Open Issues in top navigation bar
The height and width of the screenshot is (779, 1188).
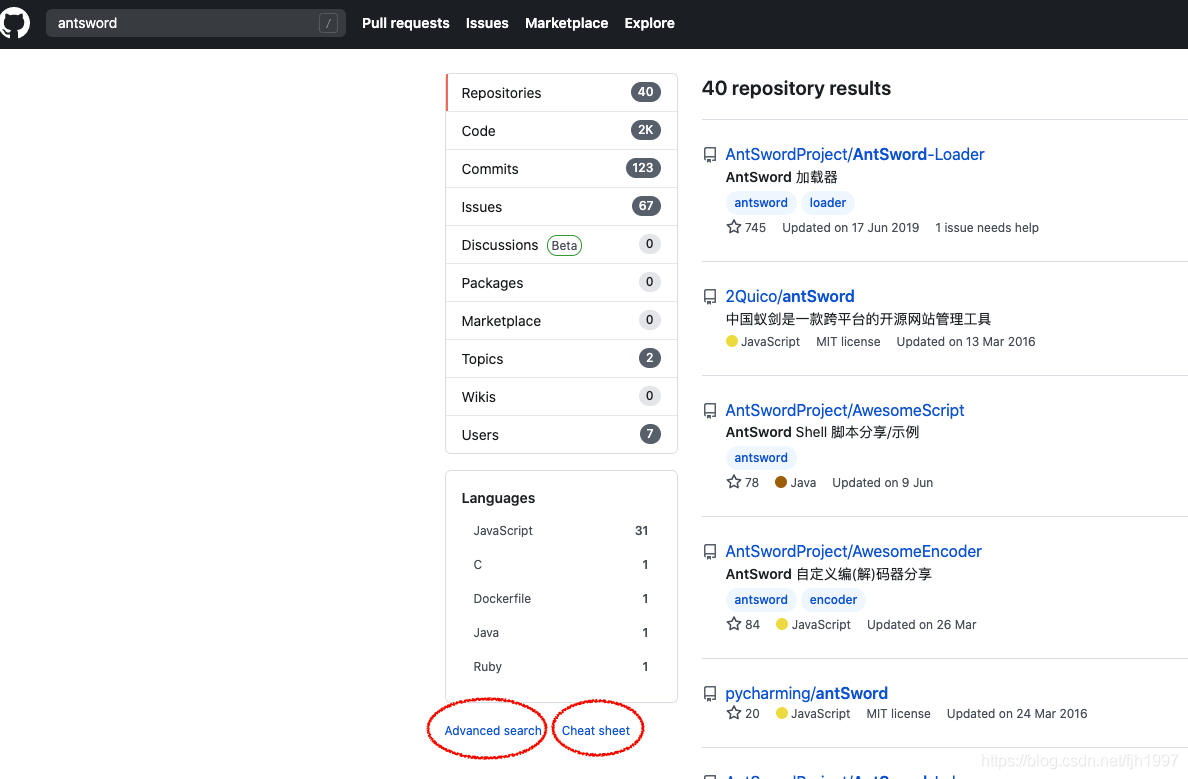point(487,23)
